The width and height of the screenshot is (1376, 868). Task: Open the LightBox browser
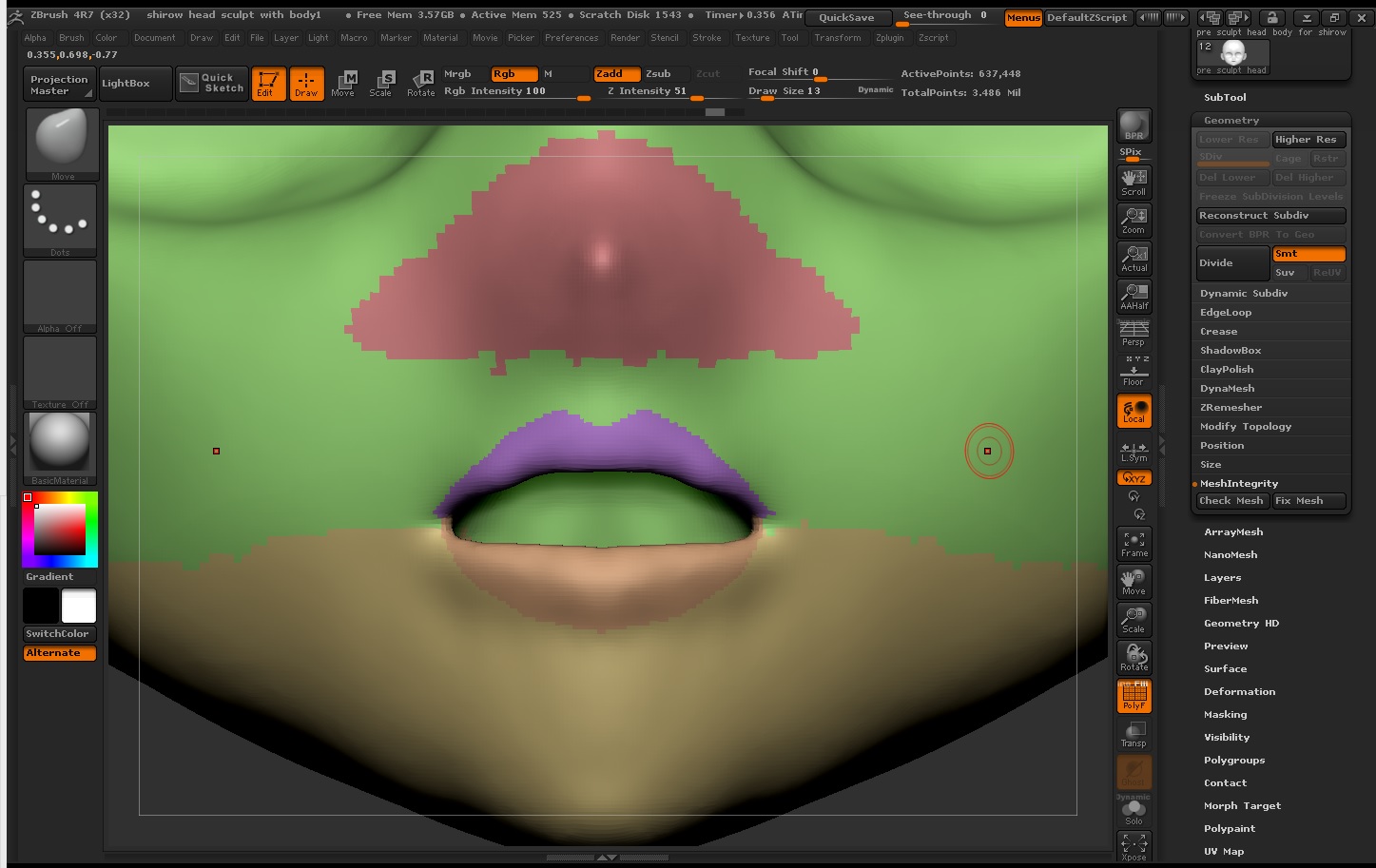pos(135,84)
